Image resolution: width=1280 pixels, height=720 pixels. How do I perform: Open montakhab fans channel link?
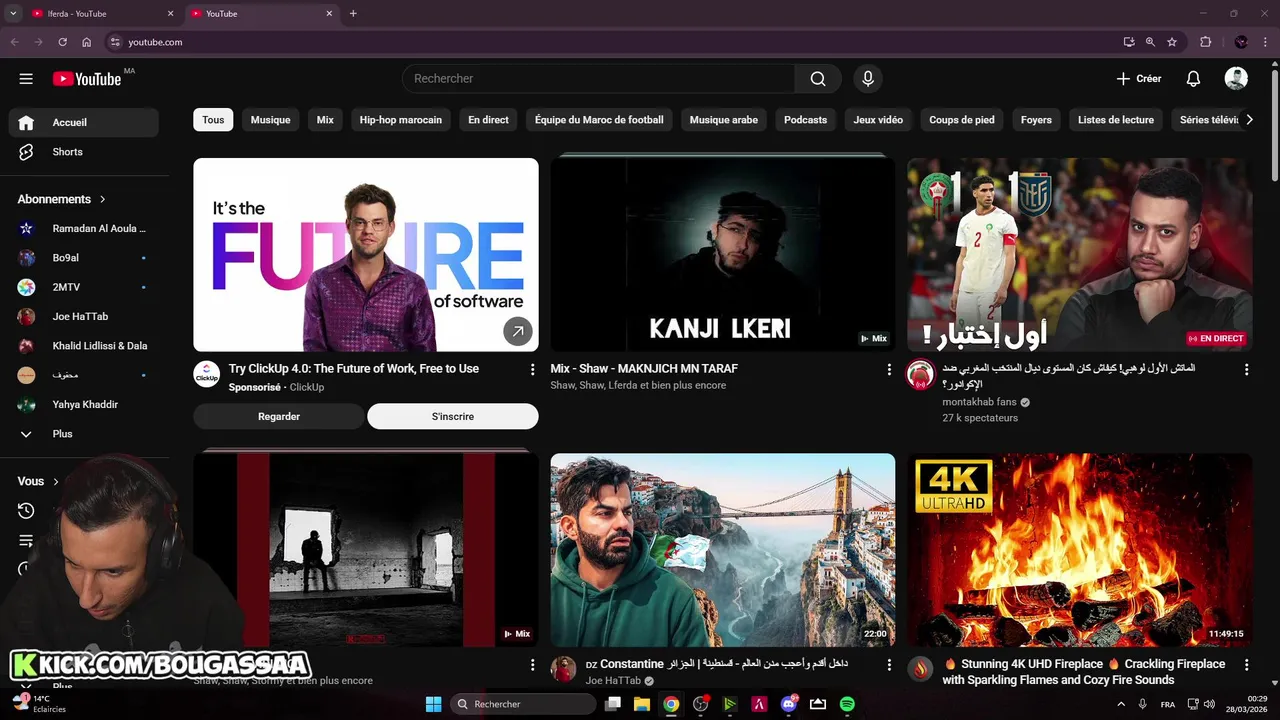pyautogui.click(x=979, y=402)
